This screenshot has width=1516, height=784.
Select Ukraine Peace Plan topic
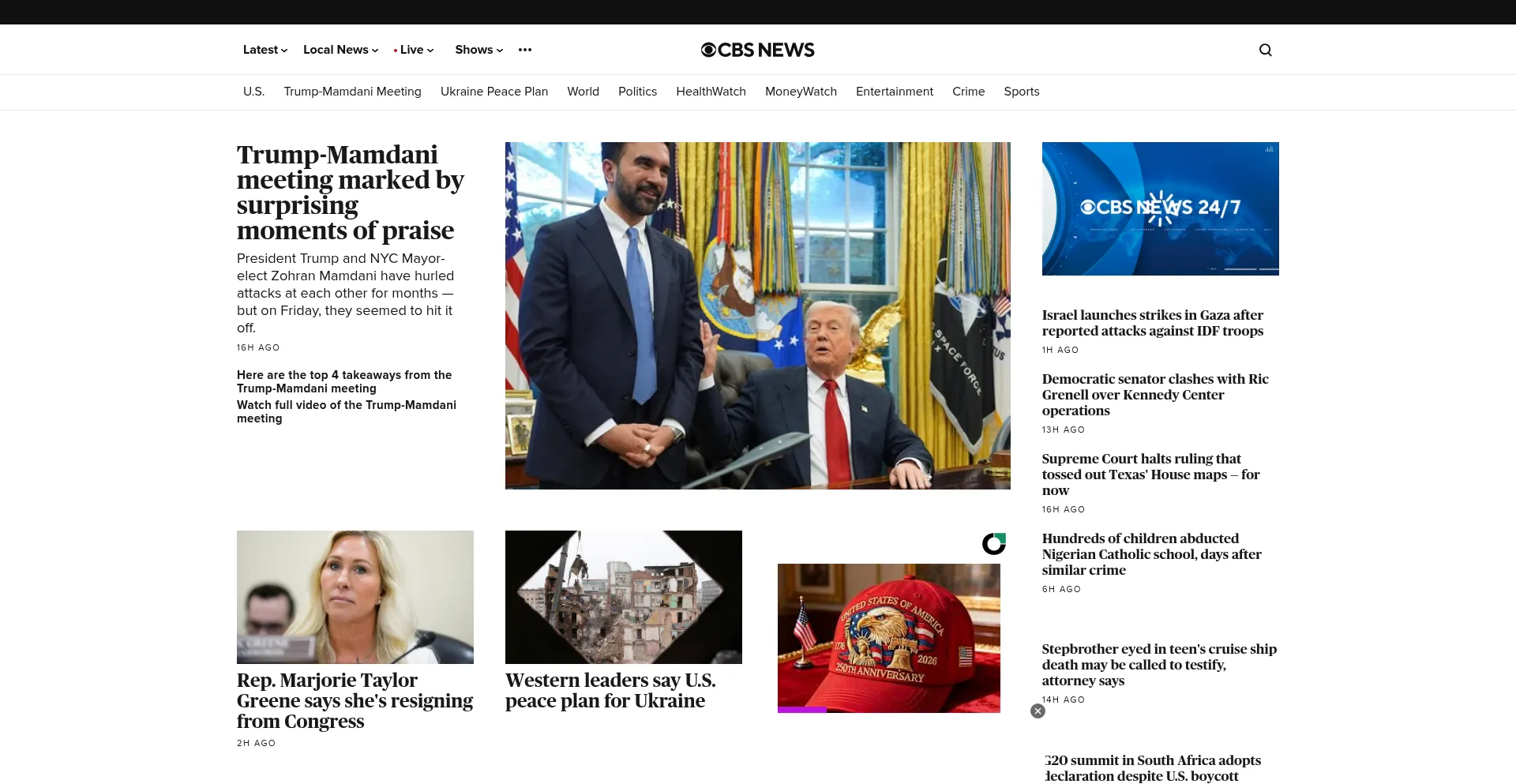point(494,92)
